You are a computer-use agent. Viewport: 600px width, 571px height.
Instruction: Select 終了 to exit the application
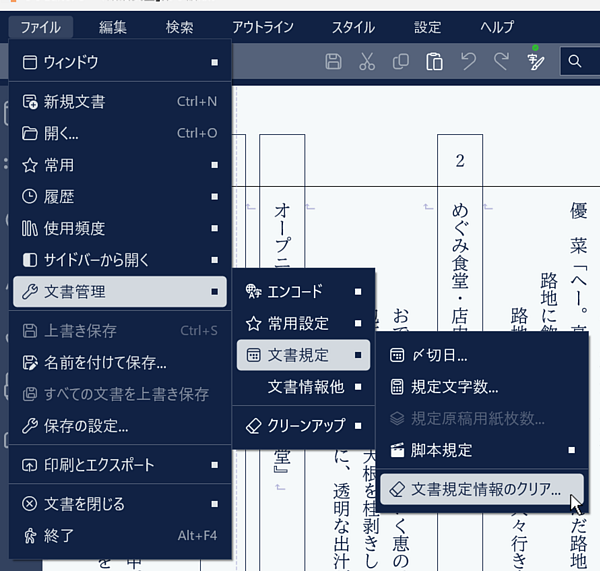point(120,536)
